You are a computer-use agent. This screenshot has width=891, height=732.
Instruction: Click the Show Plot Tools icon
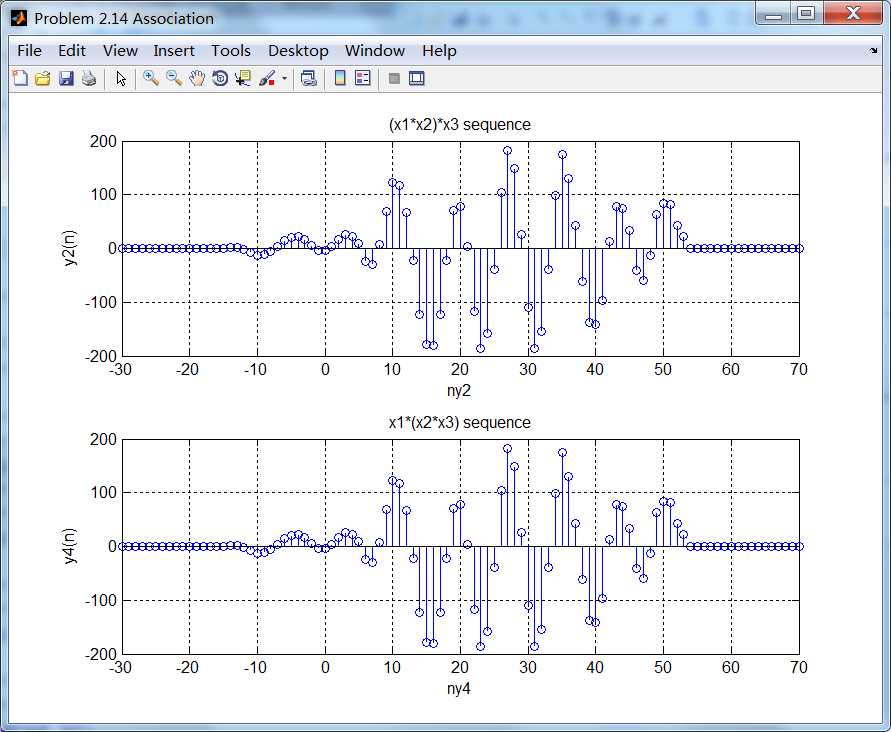pos(417,78)
